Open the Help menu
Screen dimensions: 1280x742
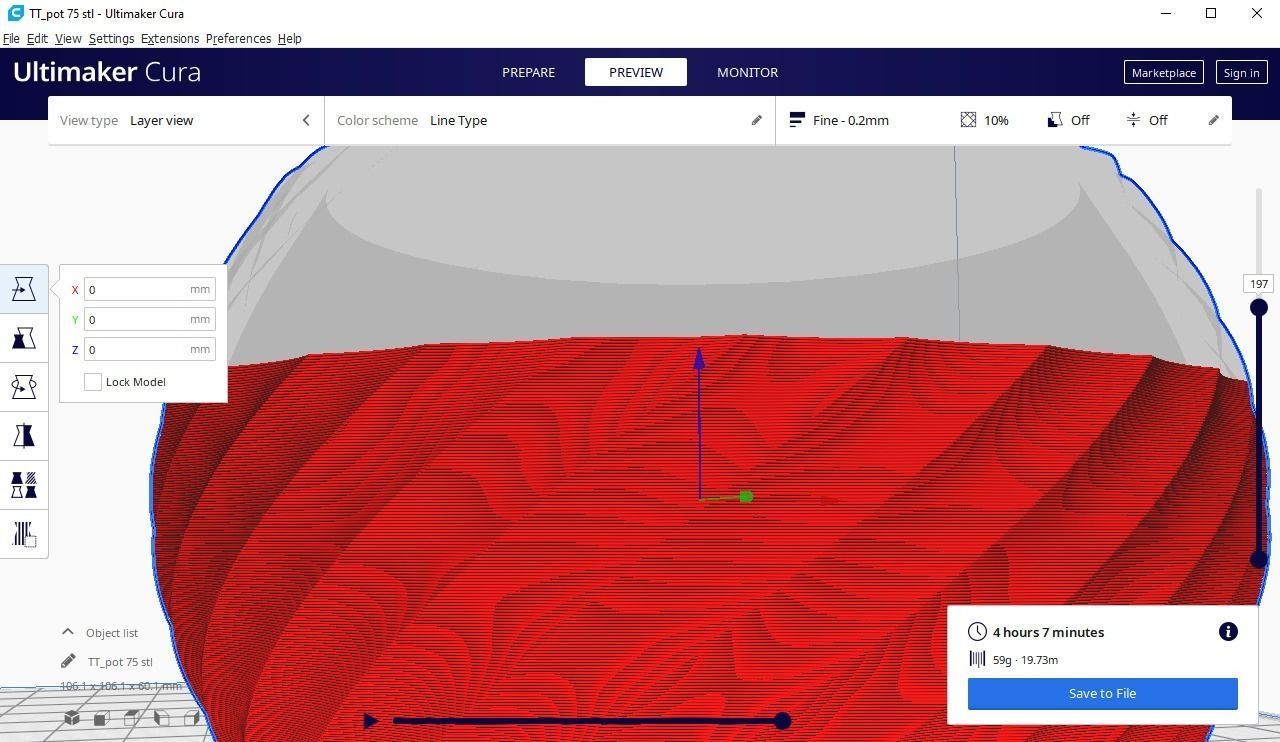pos(290,38)
